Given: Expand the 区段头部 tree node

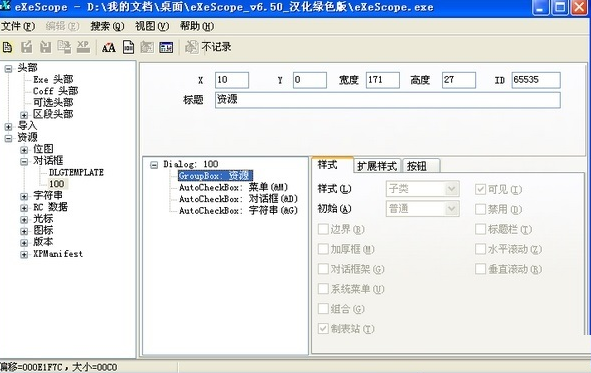Looking at the screenshot, I should (24, 115).
